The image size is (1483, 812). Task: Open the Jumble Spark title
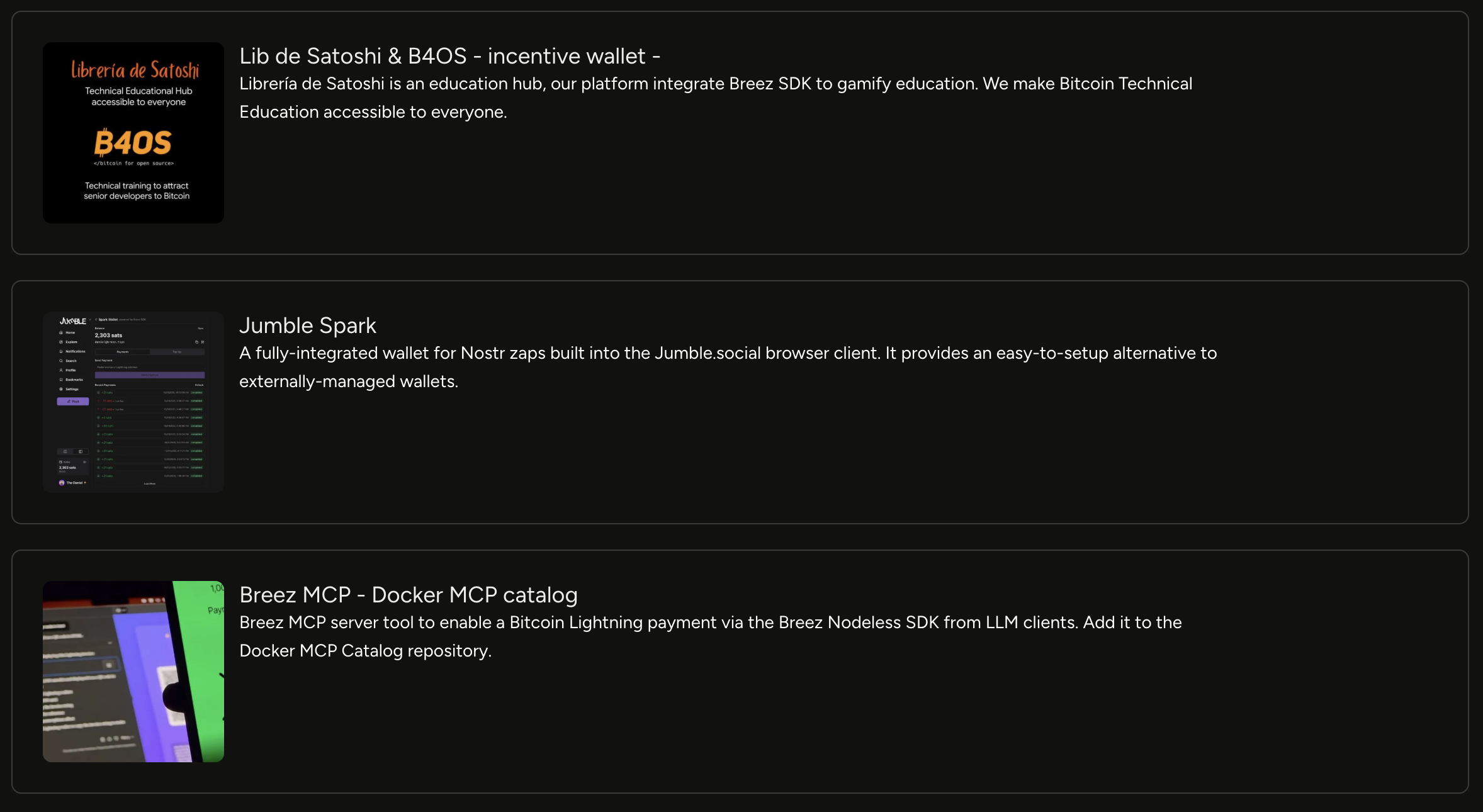307,325
